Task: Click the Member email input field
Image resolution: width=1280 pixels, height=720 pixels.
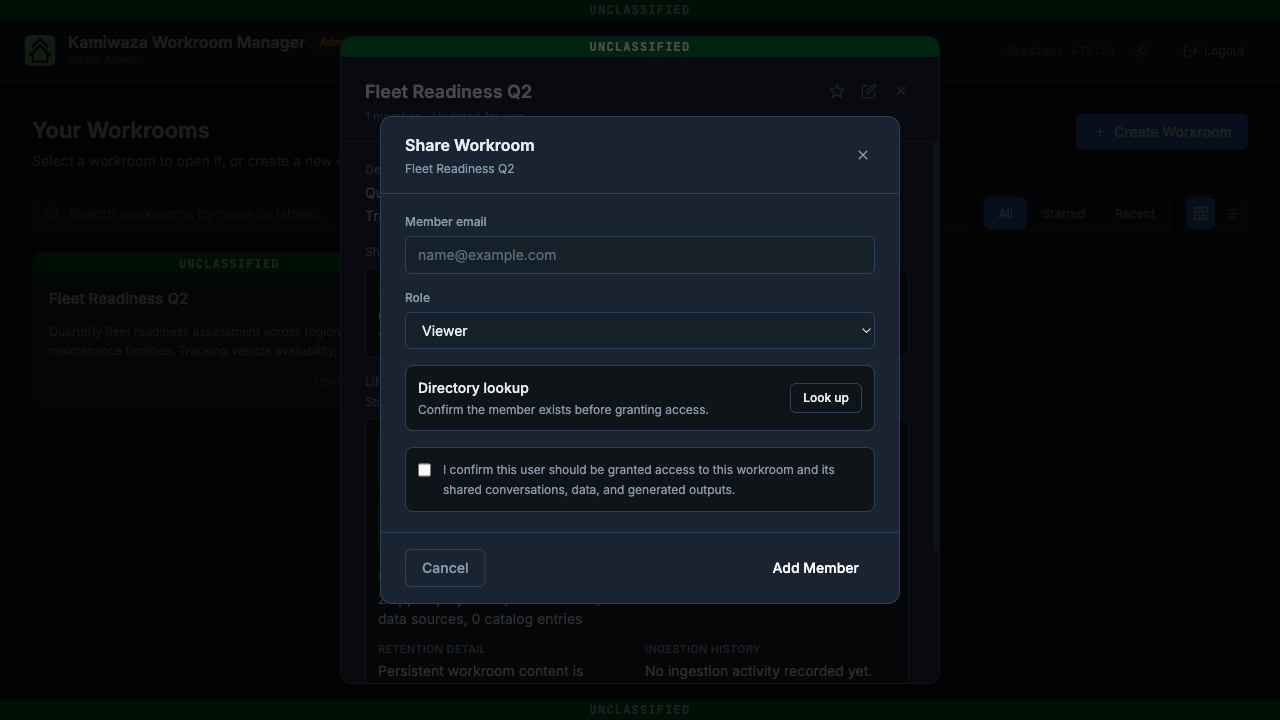Action: click(640, 255)
